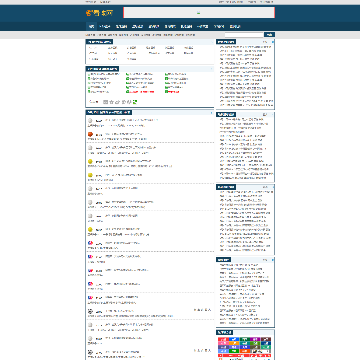Click the first yellow smiley avatar in the post list
Image resolution: width=360 pixels, height=360 pixels.
(x=90, y=162)
